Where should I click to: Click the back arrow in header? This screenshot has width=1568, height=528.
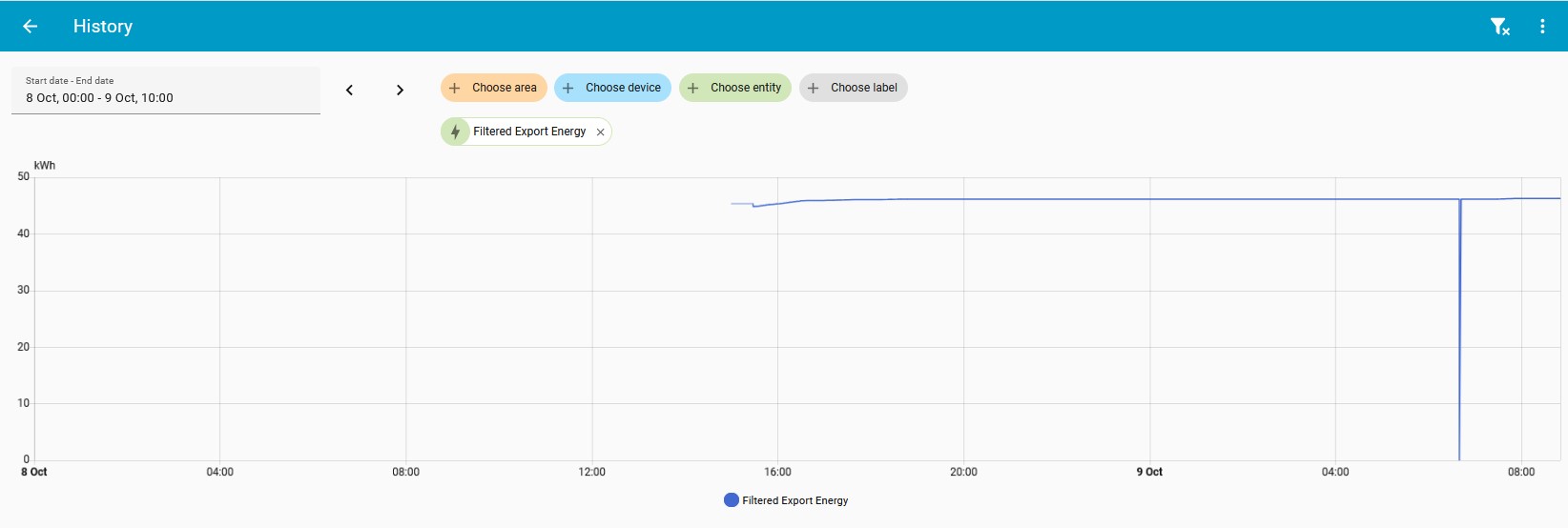tap(30, 27)
